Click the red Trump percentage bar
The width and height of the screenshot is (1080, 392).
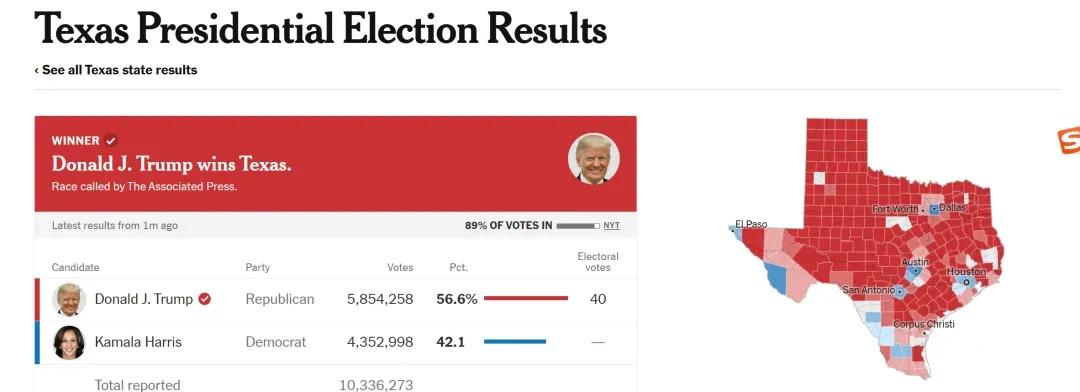point(526,298)
